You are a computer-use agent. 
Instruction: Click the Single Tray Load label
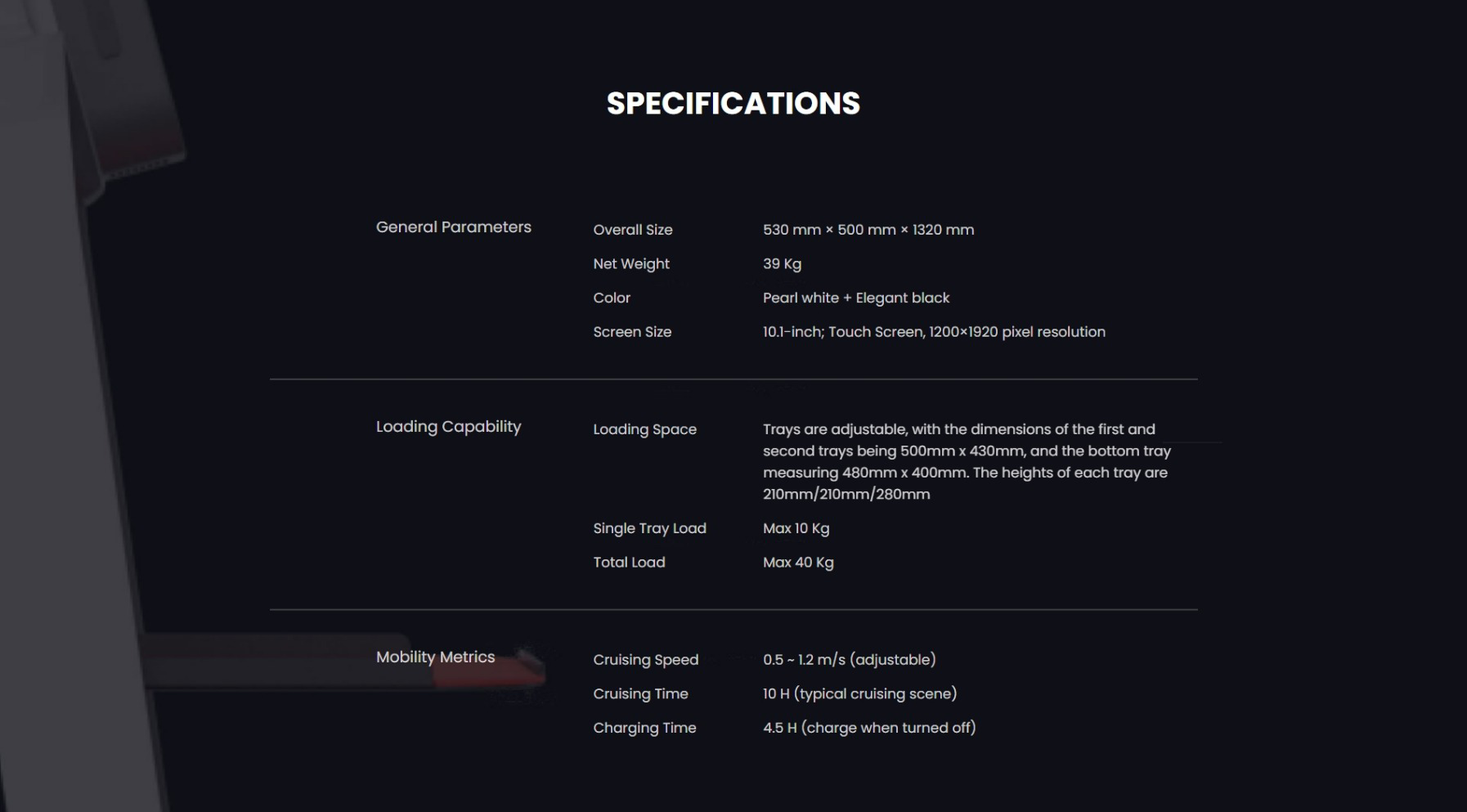(649, 528)
